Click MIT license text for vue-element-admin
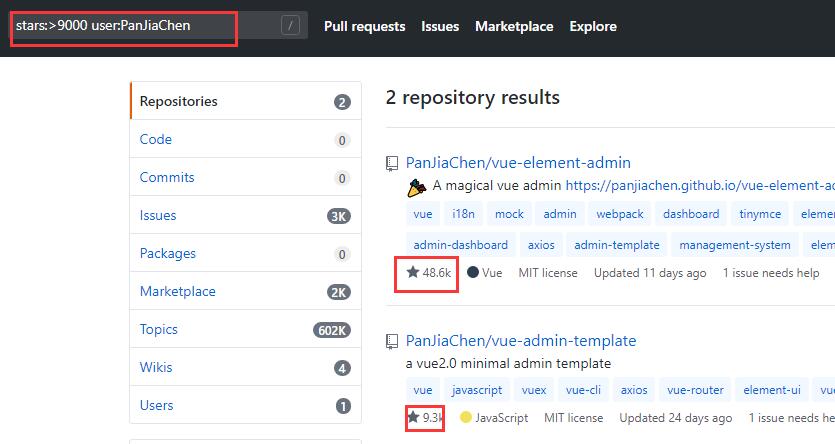Image resolution: width=835 pixels, height=444 pixels. [548, 273]
